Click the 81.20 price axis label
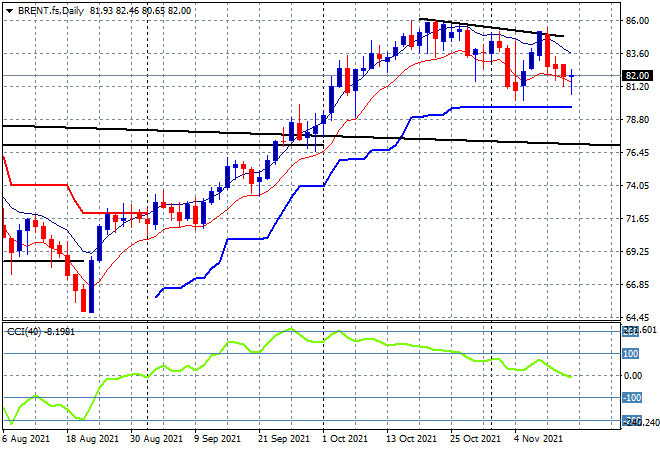The image size is (660, 450). click(637, 86)
